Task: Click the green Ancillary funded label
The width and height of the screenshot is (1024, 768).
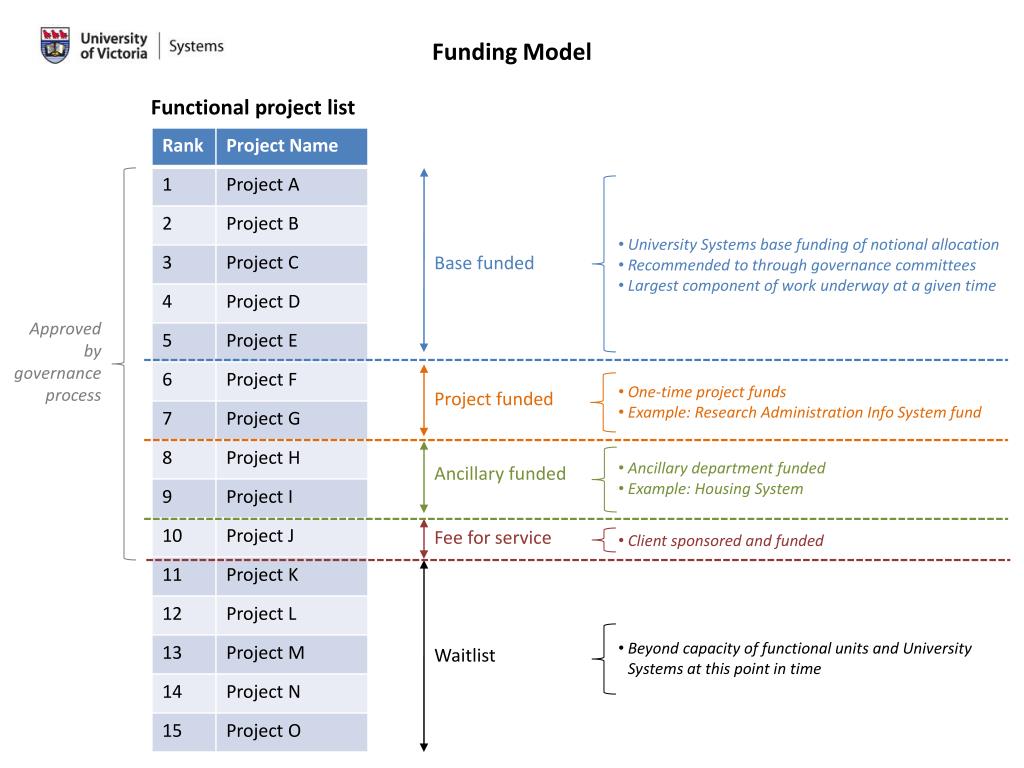Action: point(500,473)
